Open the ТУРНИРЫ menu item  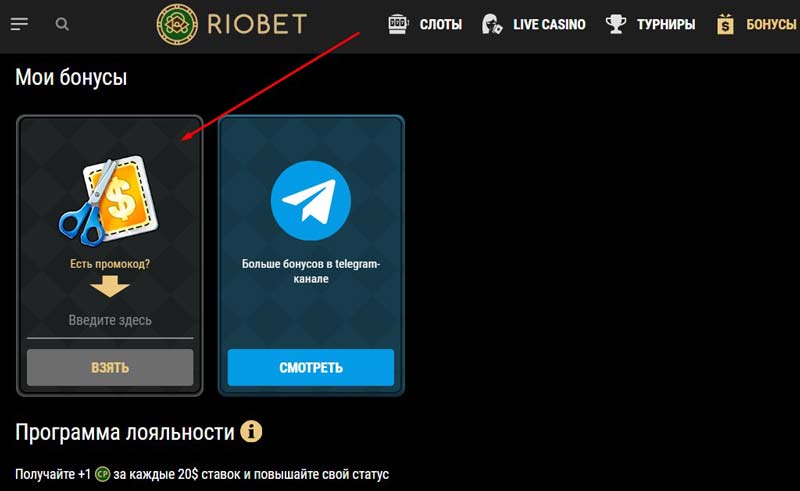pos(666,24)
